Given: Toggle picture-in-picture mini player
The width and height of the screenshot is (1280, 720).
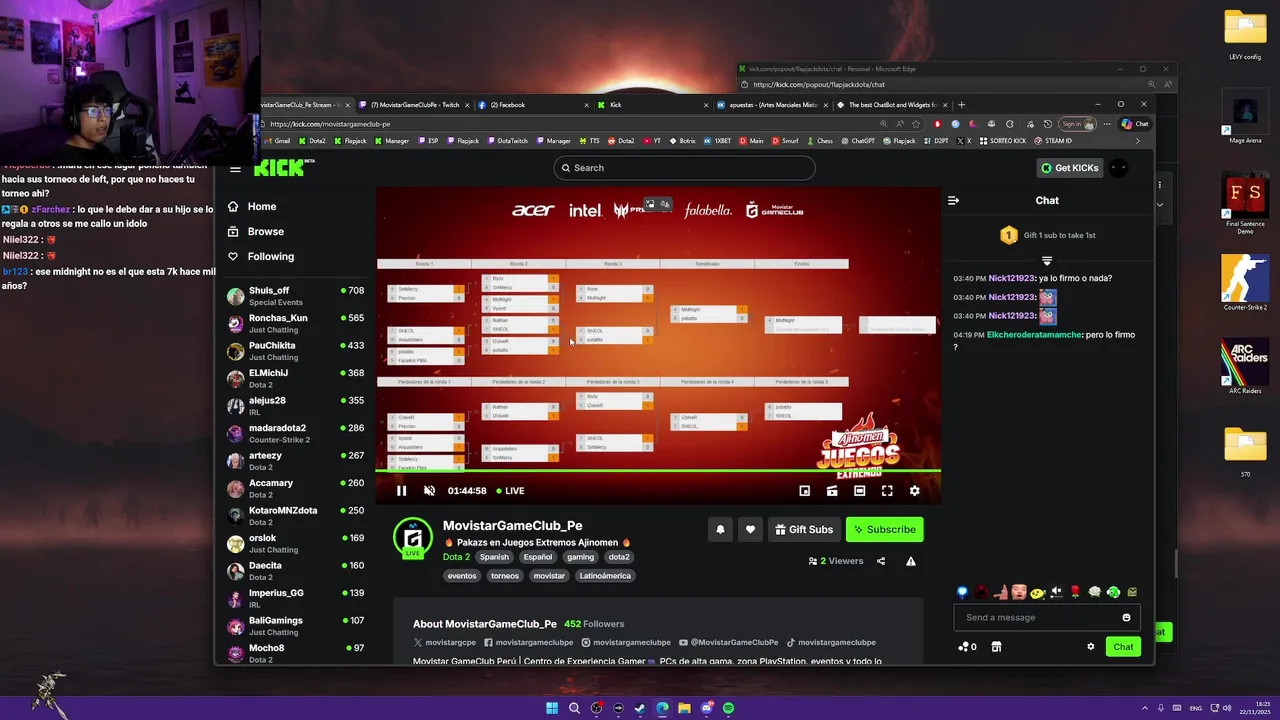Looking at the screenshot, I should (804, 491).
